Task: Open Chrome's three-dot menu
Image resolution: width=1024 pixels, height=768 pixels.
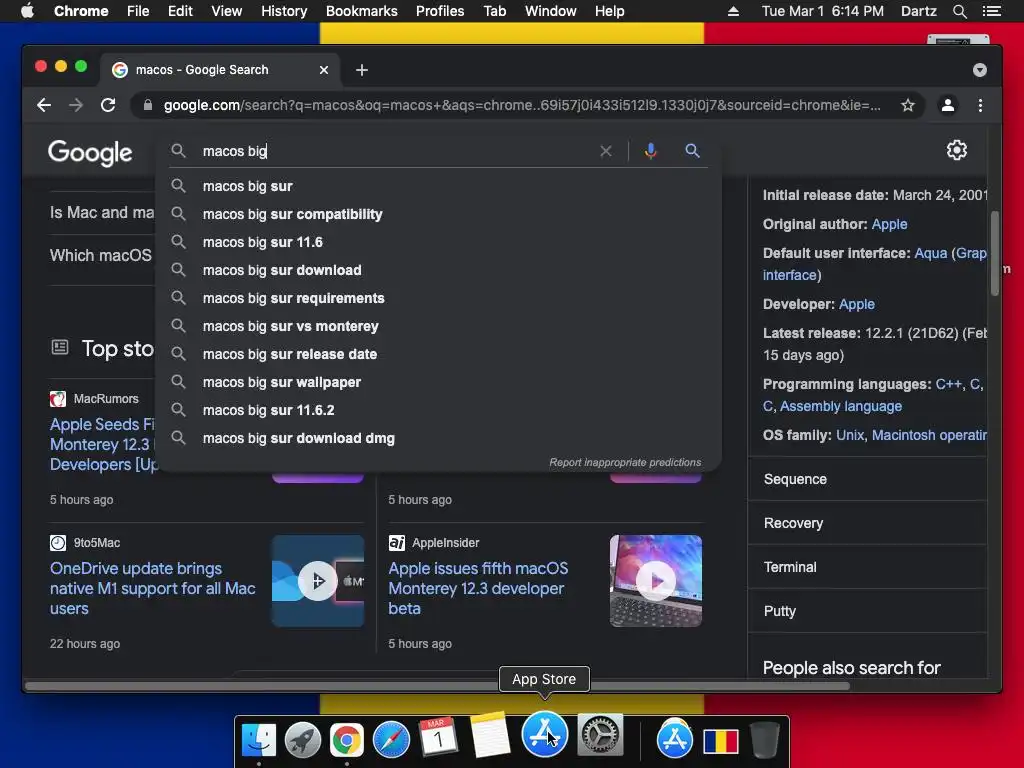Action: [x=980, y=105]
